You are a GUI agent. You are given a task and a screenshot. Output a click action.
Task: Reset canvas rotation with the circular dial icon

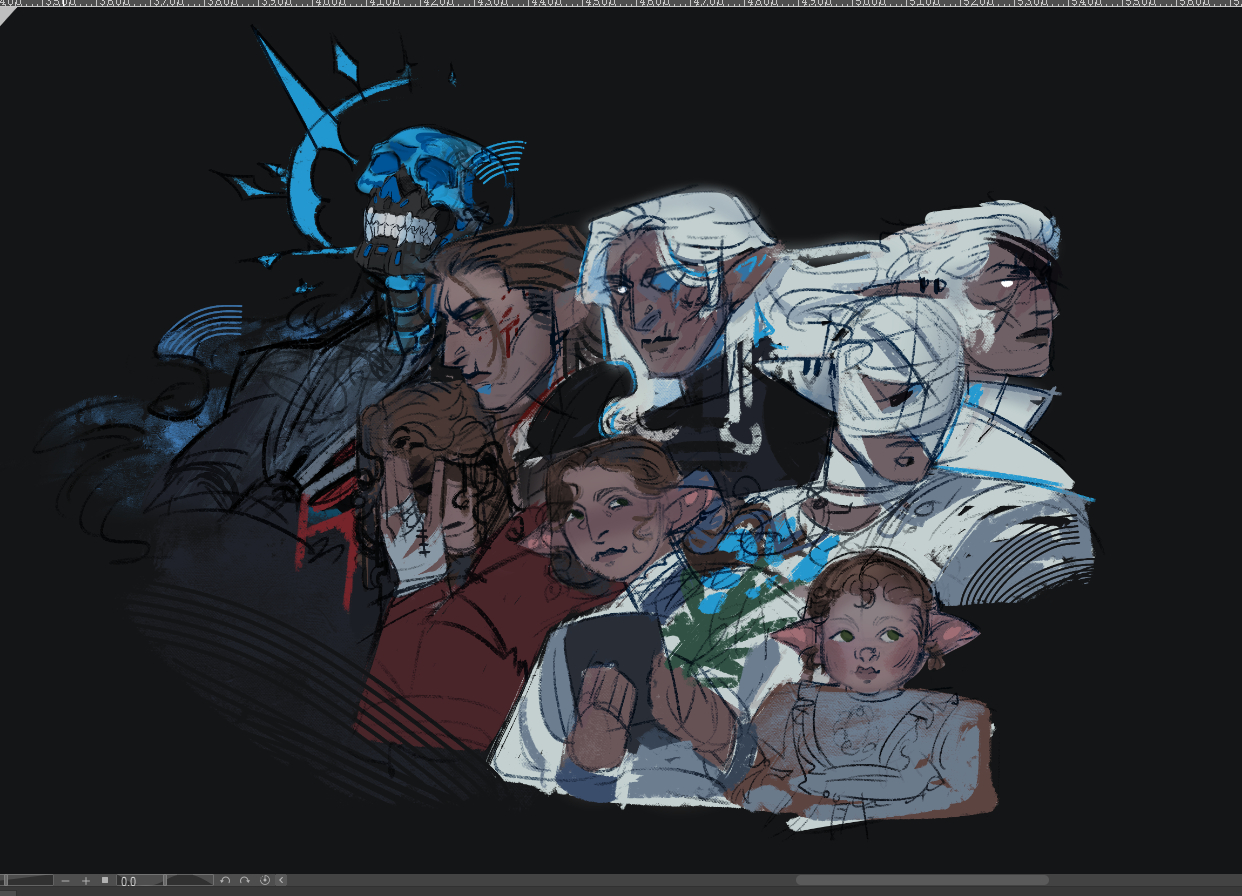pos(265,881)
